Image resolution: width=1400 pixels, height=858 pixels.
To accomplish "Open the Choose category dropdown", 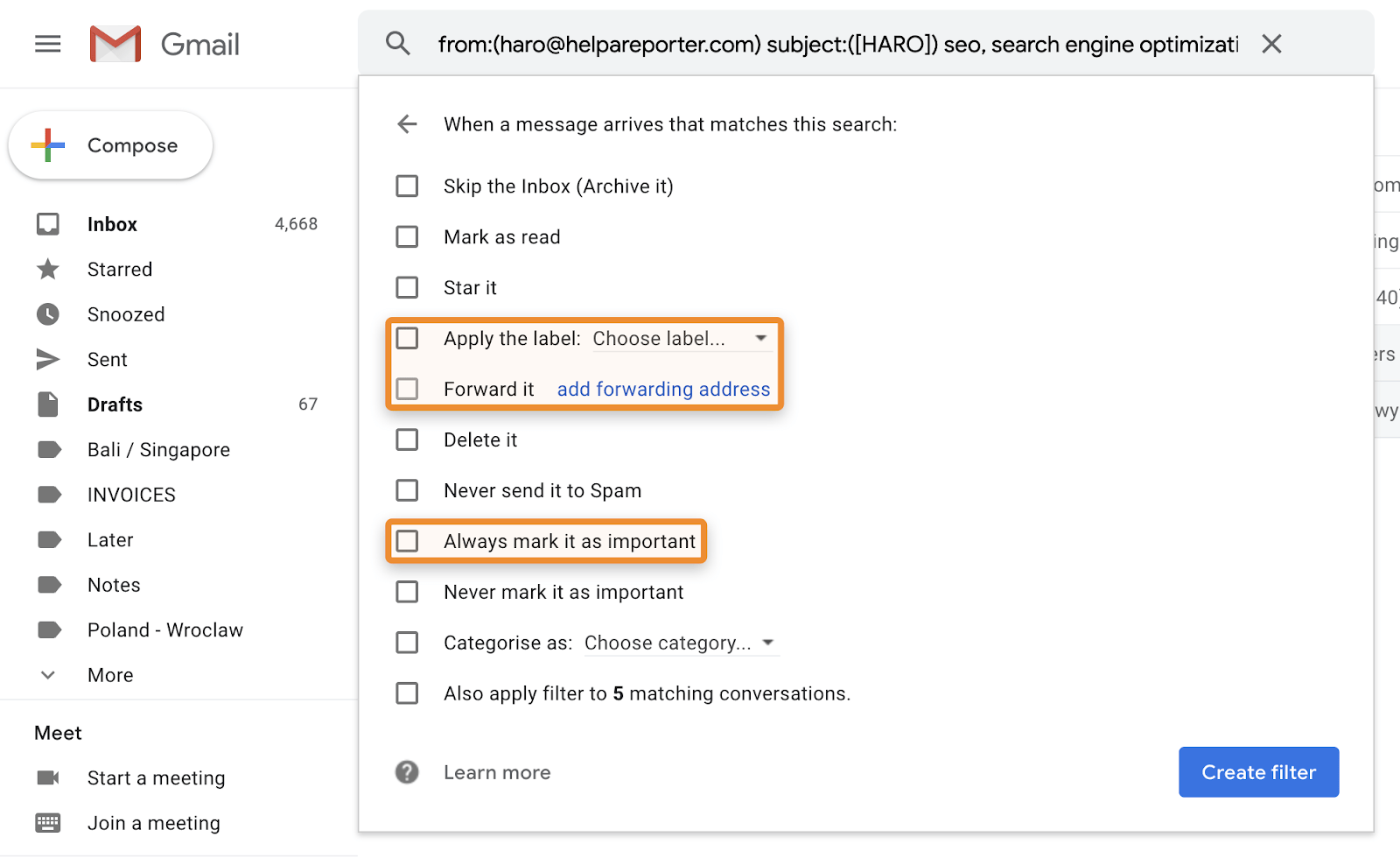I will point(681,642).
